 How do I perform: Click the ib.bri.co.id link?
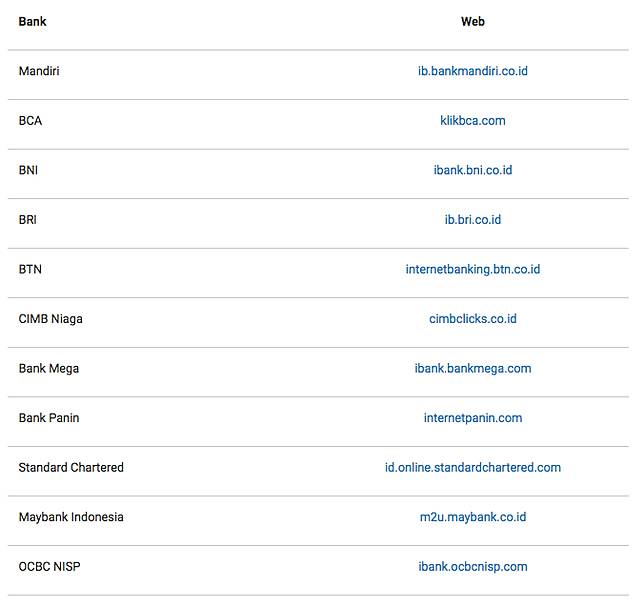472,220
